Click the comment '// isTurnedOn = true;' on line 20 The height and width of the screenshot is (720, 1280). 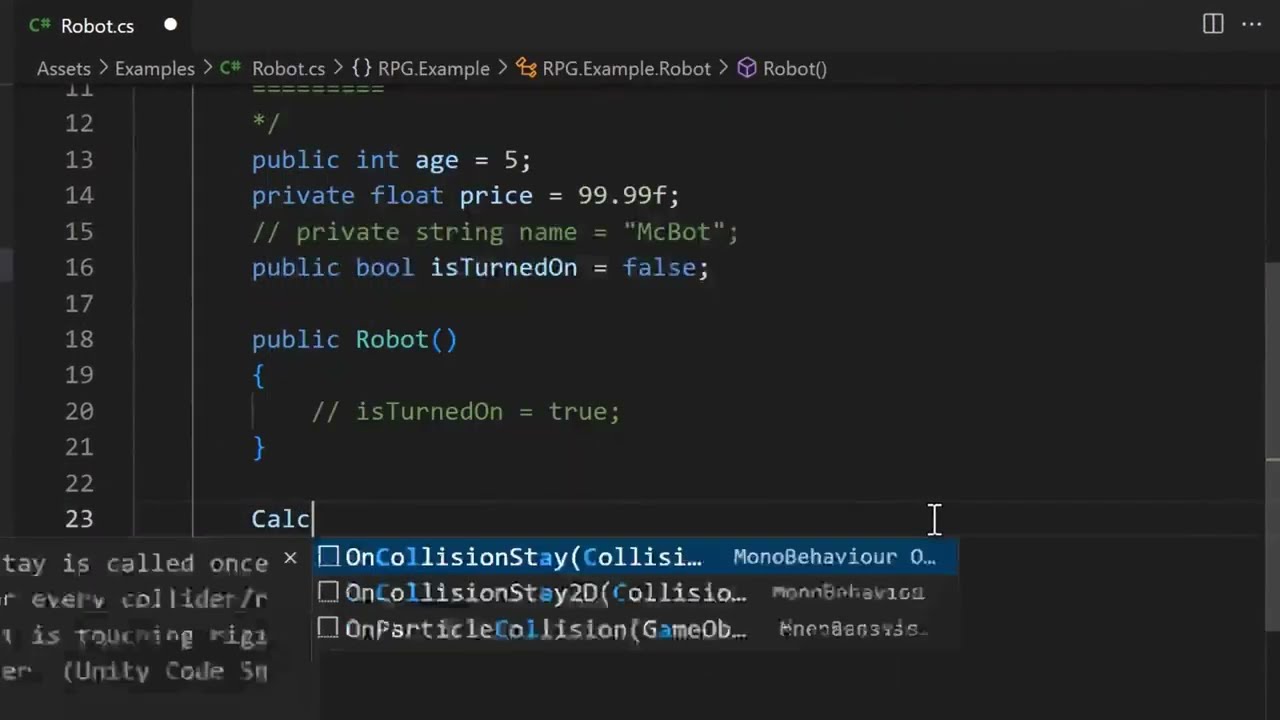(466, 412)
